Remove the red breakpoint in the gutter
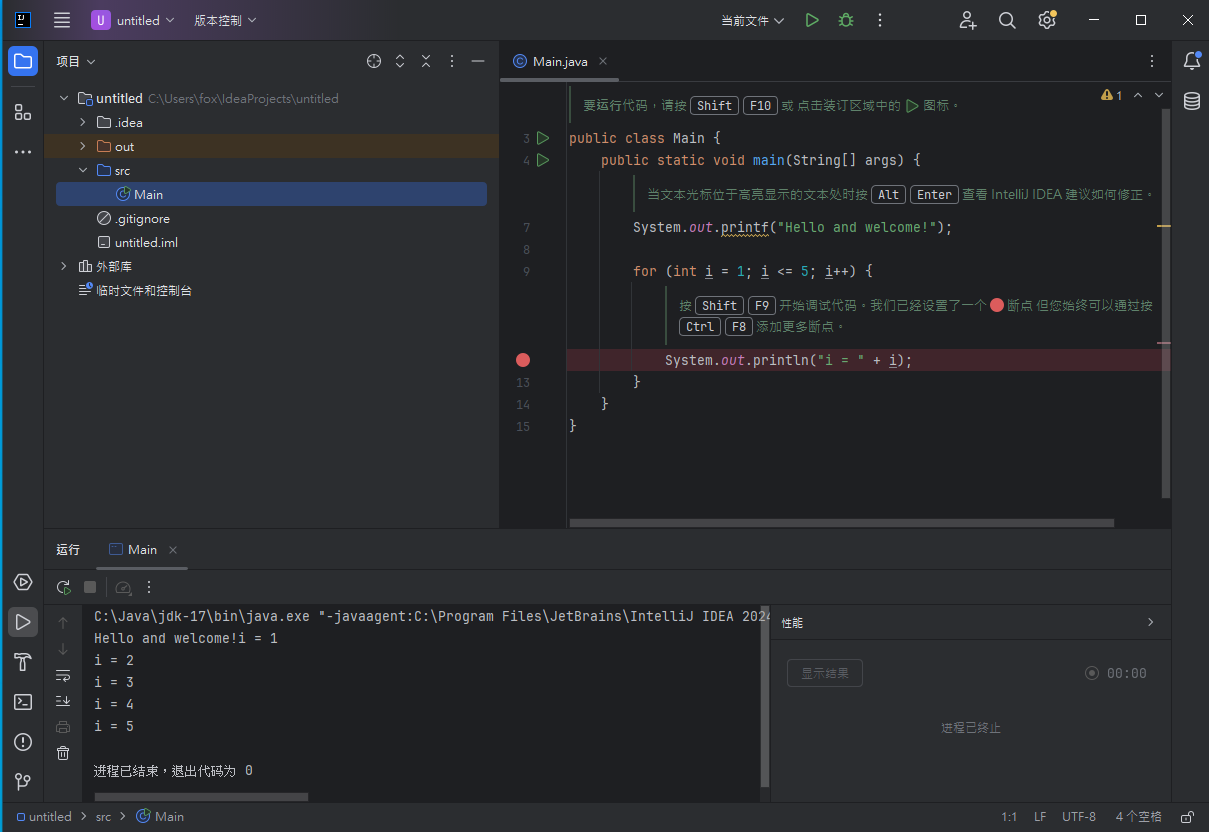Screen dimensions: 1209x832 coord(522,360)
